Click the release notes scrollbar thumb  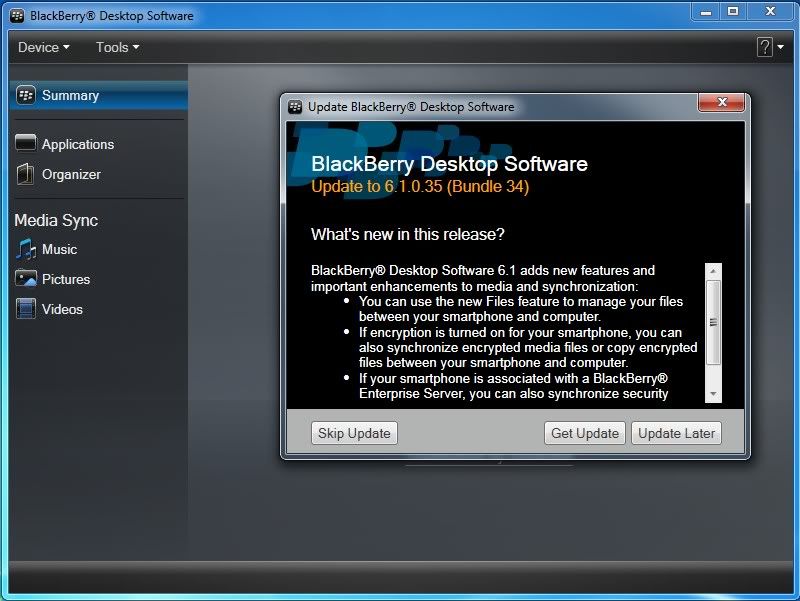(x=713, y=322)
